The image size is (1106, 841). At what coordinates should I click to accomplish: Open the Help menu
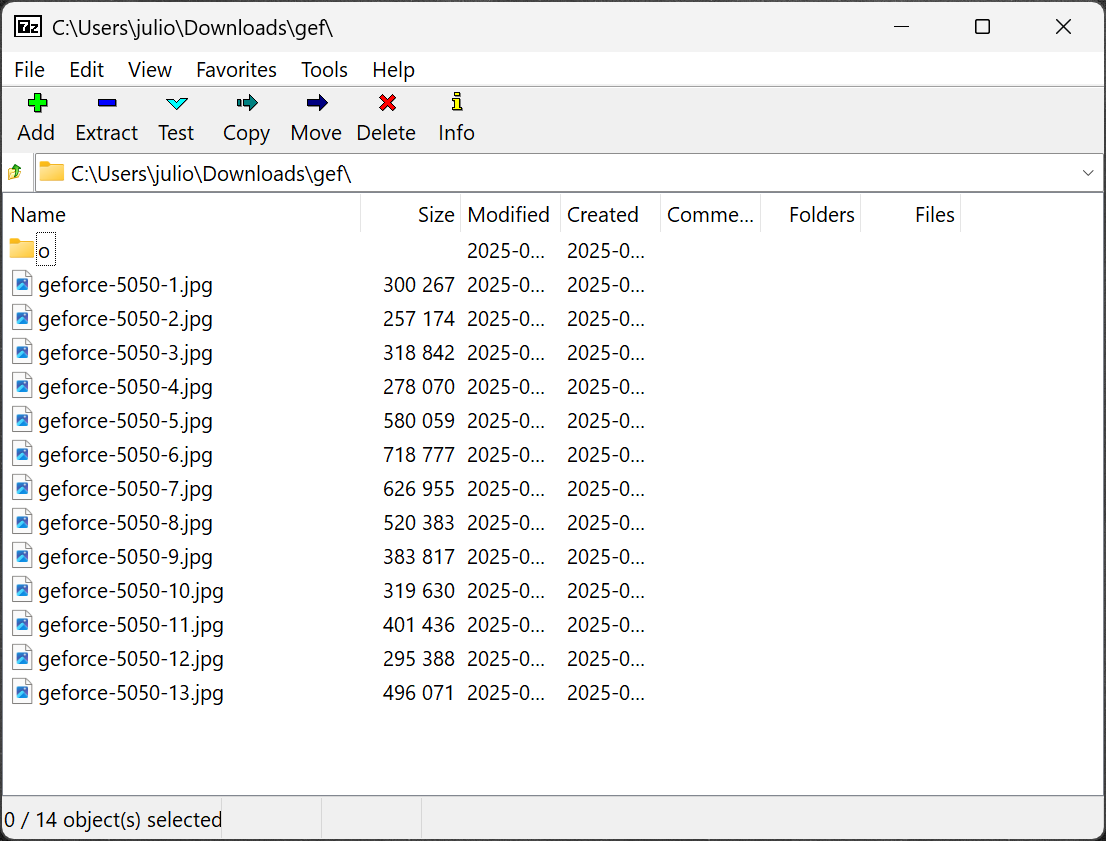click(394, 70)
